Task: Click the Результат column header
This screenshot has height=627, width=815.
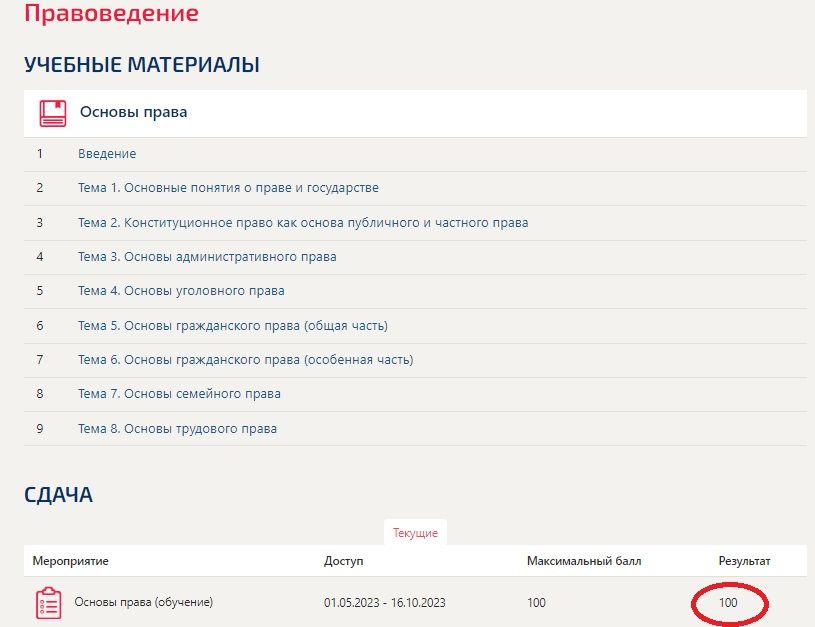Action: [x=744, y=561]
